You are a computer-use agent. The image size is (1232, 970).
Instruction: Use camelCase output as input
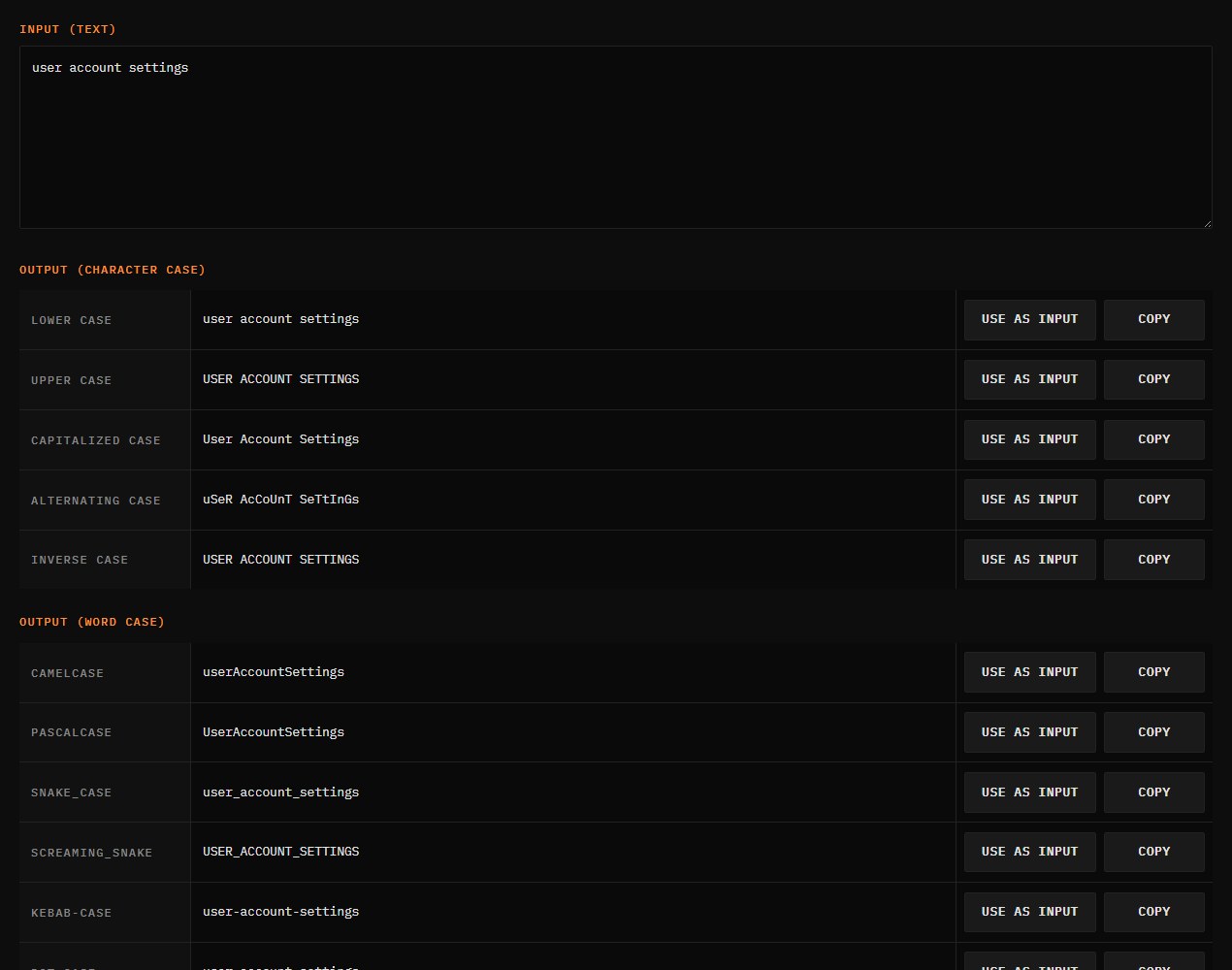(x=1029, y=672)
